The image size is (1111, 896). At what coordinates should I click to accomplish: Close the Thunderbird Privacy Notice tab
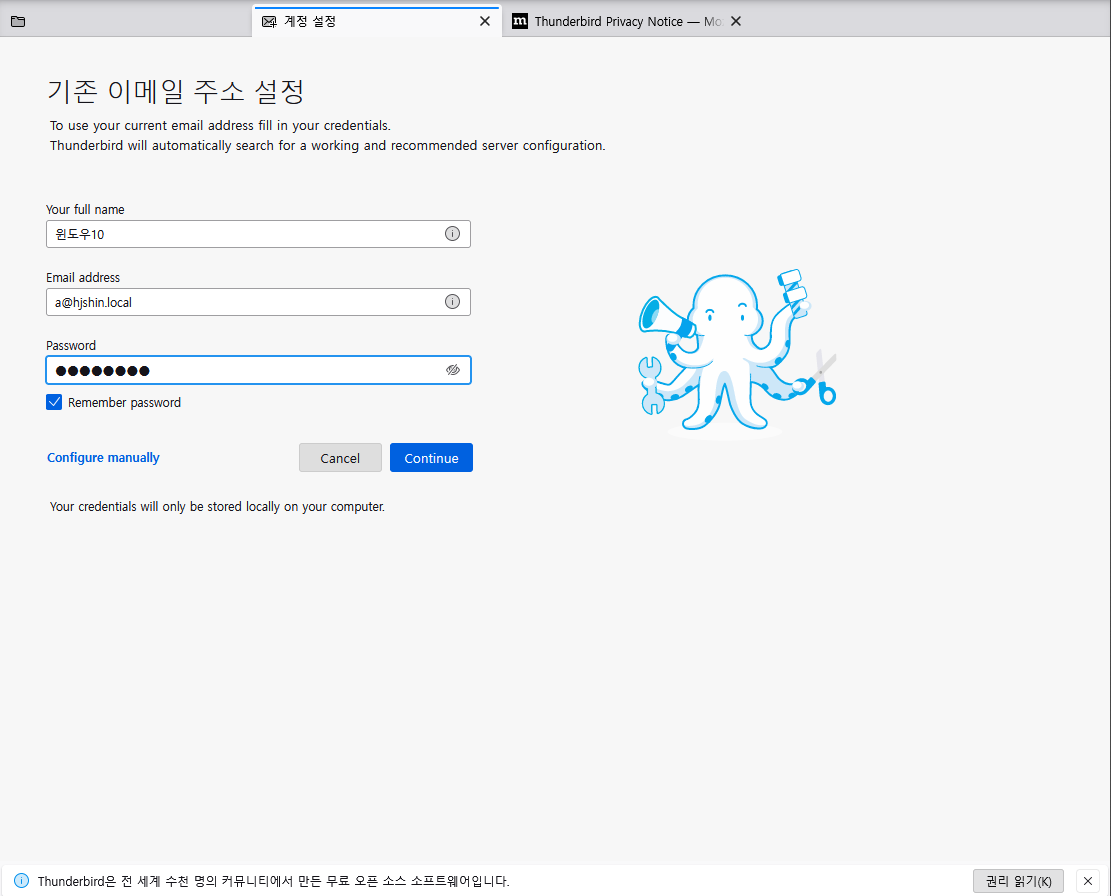click(x=735, y=21)
